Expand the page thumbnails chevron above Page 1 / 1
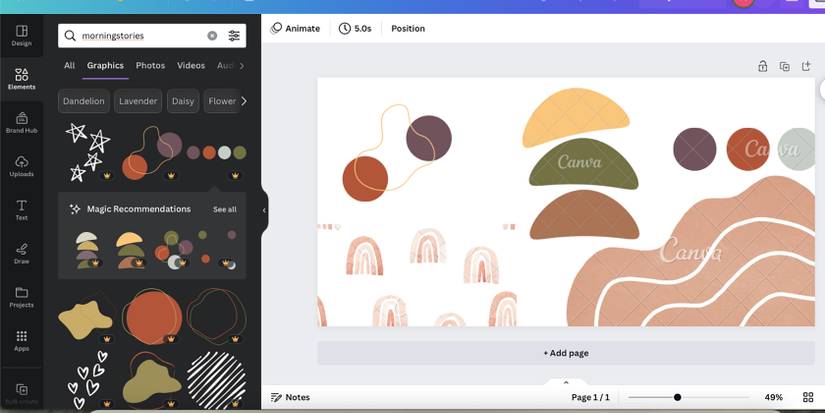The image size is (825, 413). (566, 382)
